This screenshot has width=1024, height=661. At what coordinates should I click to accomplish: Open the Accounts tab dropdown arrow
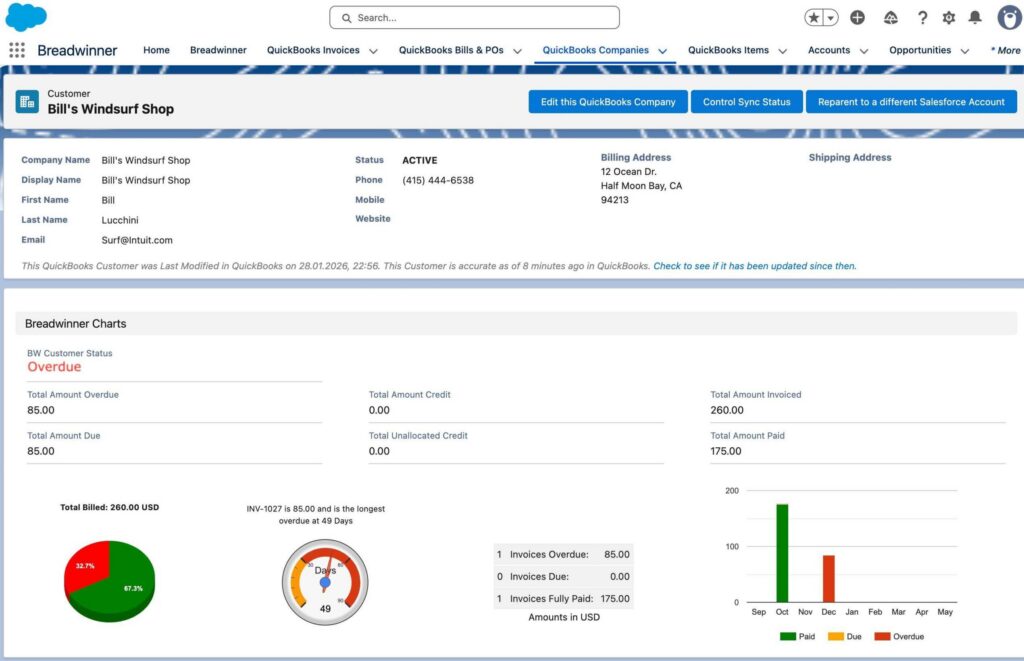pyautogui.click(x=864, y=50)
